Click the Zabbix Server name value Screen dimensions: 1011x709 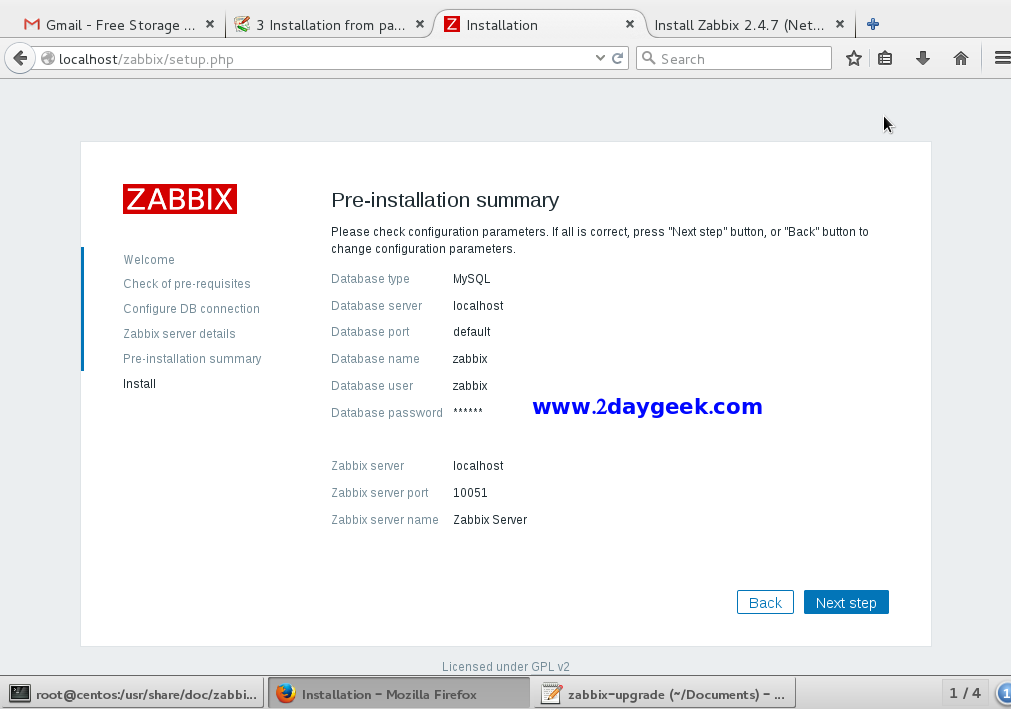pyautogui.click(x=490, y=520)
